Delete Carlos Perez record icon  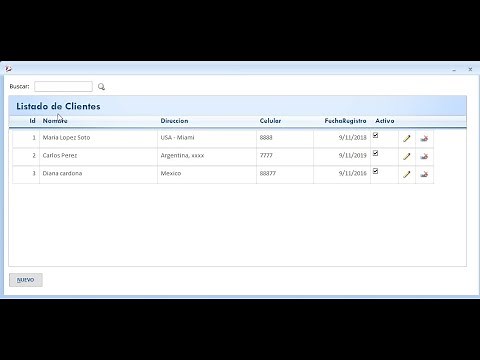424,156
